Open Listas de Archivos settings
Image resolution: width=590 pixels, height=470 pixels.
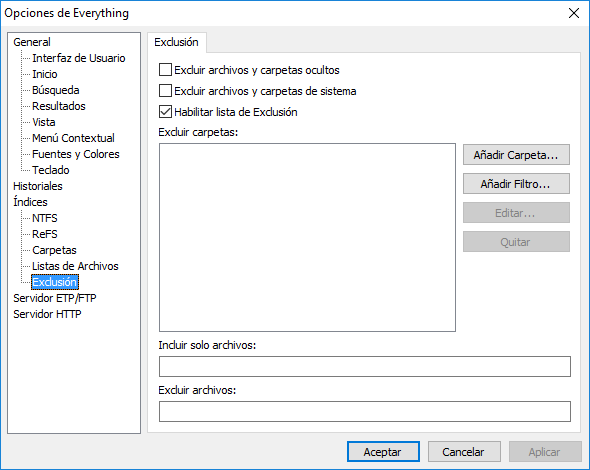coord(75,266)
